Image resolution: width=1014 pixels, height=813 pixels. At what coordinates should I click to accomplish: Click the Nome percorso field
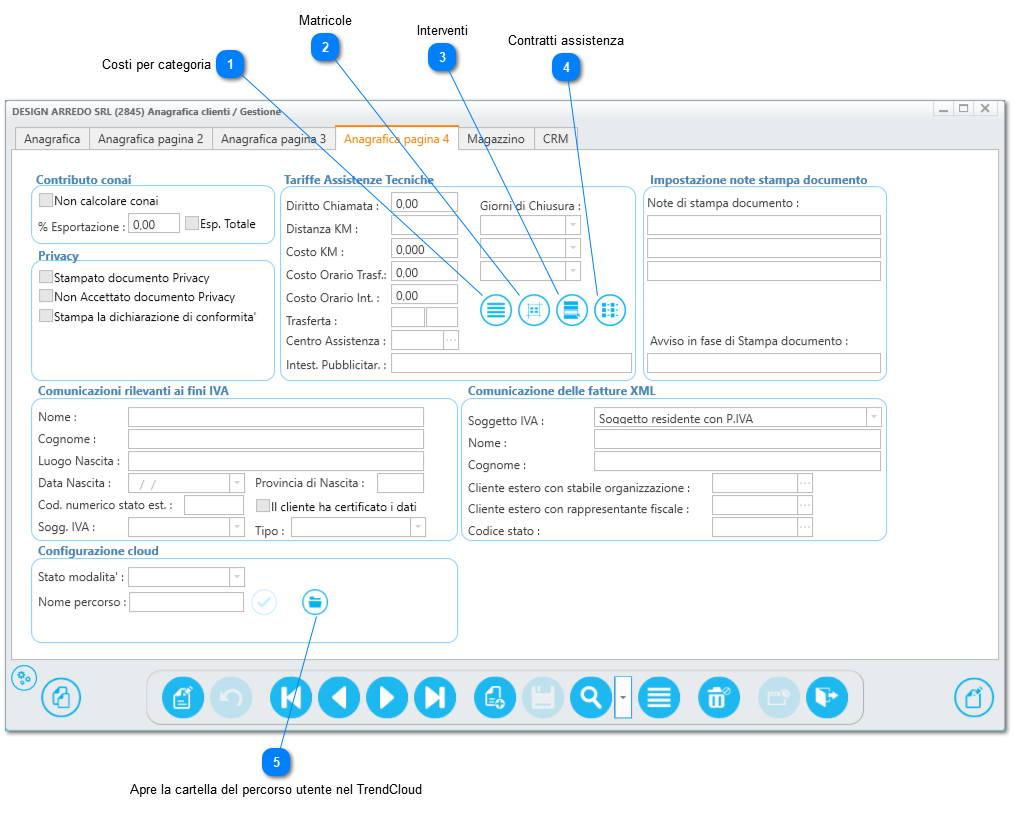[x=186, y=602]
